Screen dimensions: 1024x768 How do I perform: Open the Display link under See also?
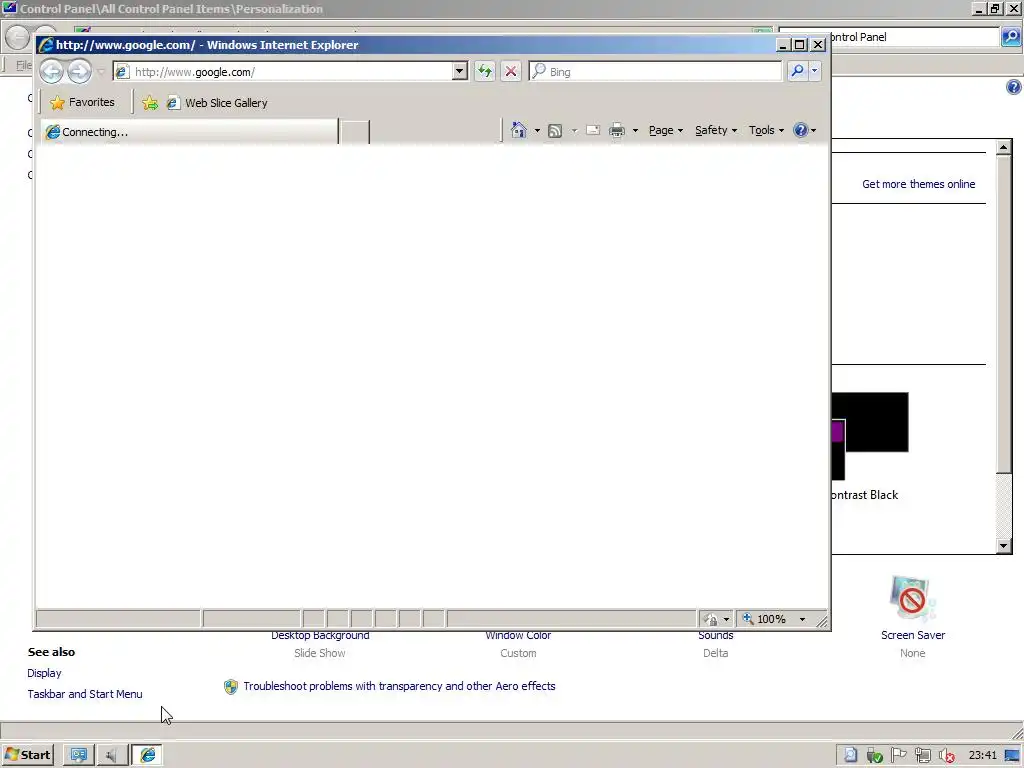44,673
